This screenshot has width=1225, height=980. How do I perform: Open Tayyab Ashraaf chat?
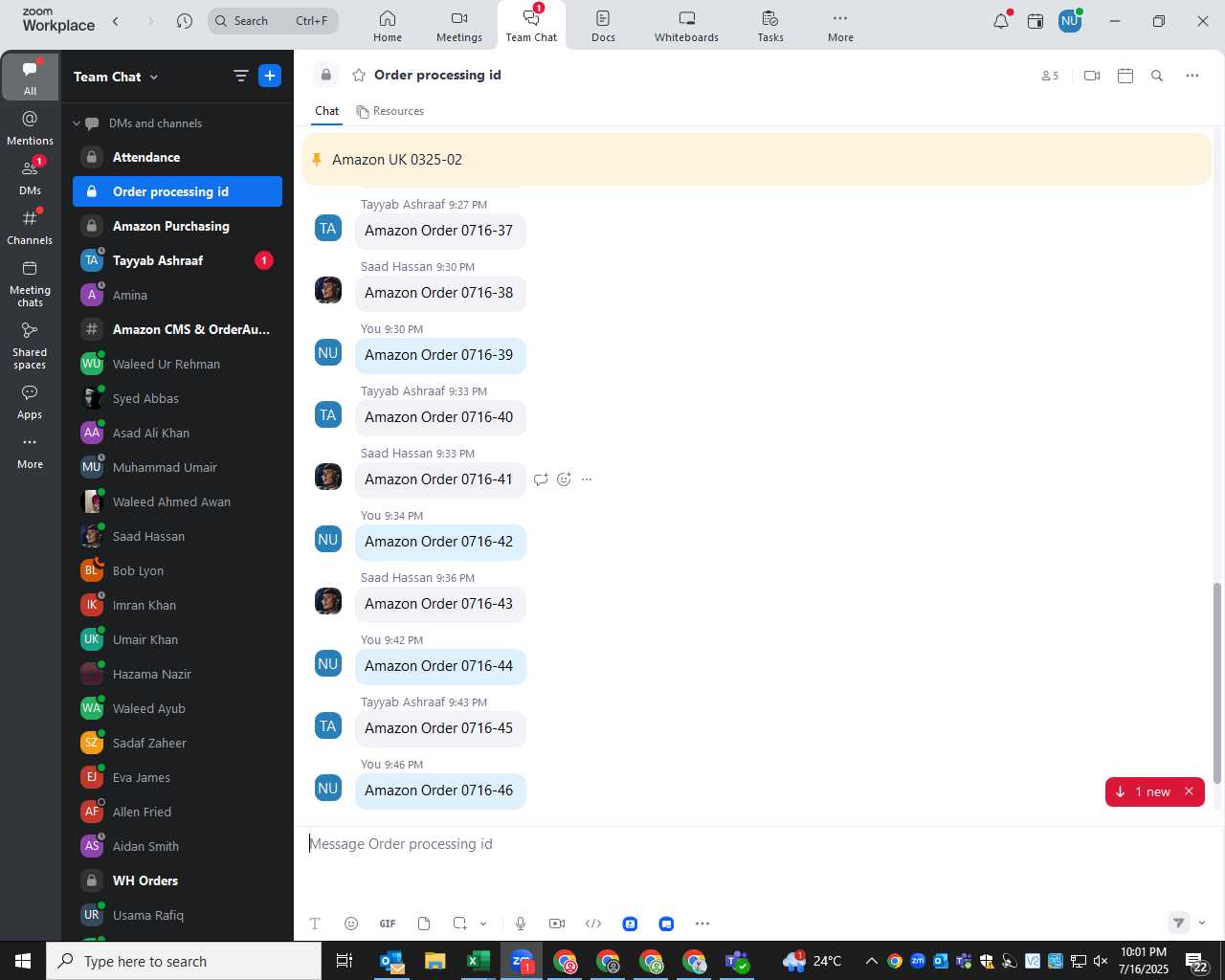[x=177, y=260]
